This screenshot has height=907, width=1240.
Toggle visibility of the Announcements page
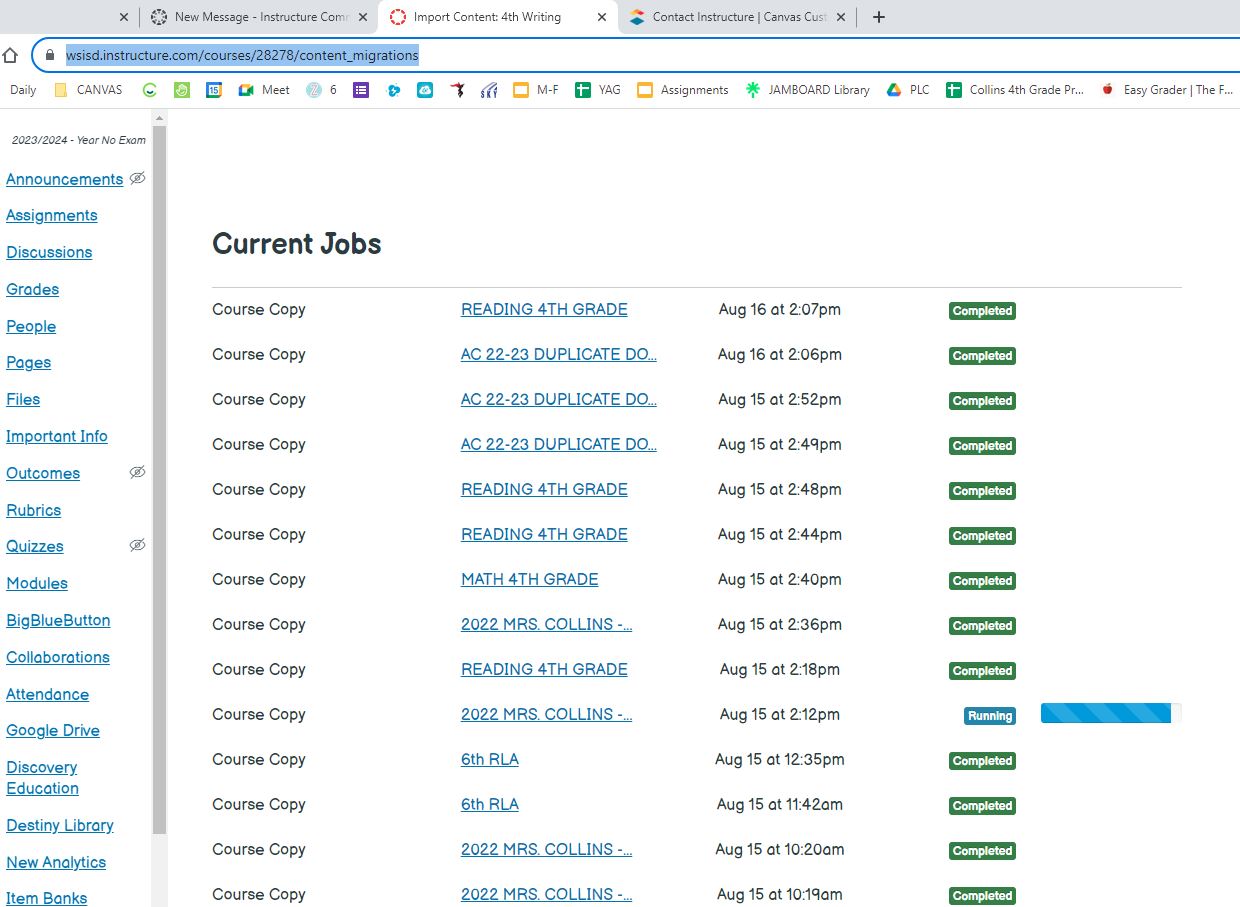(138, 179)
